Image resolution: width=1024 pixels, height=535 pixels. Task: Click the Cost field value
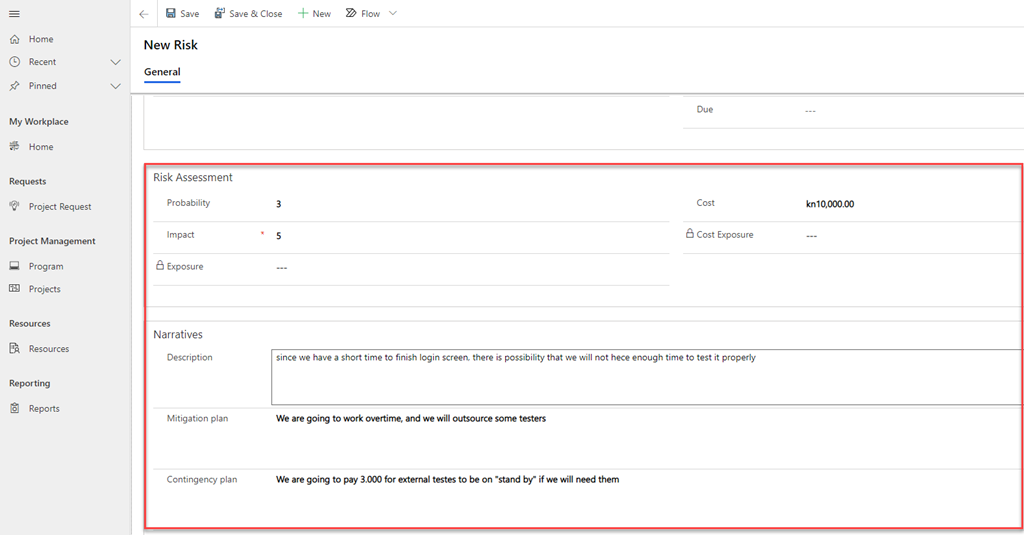(830, 204)
